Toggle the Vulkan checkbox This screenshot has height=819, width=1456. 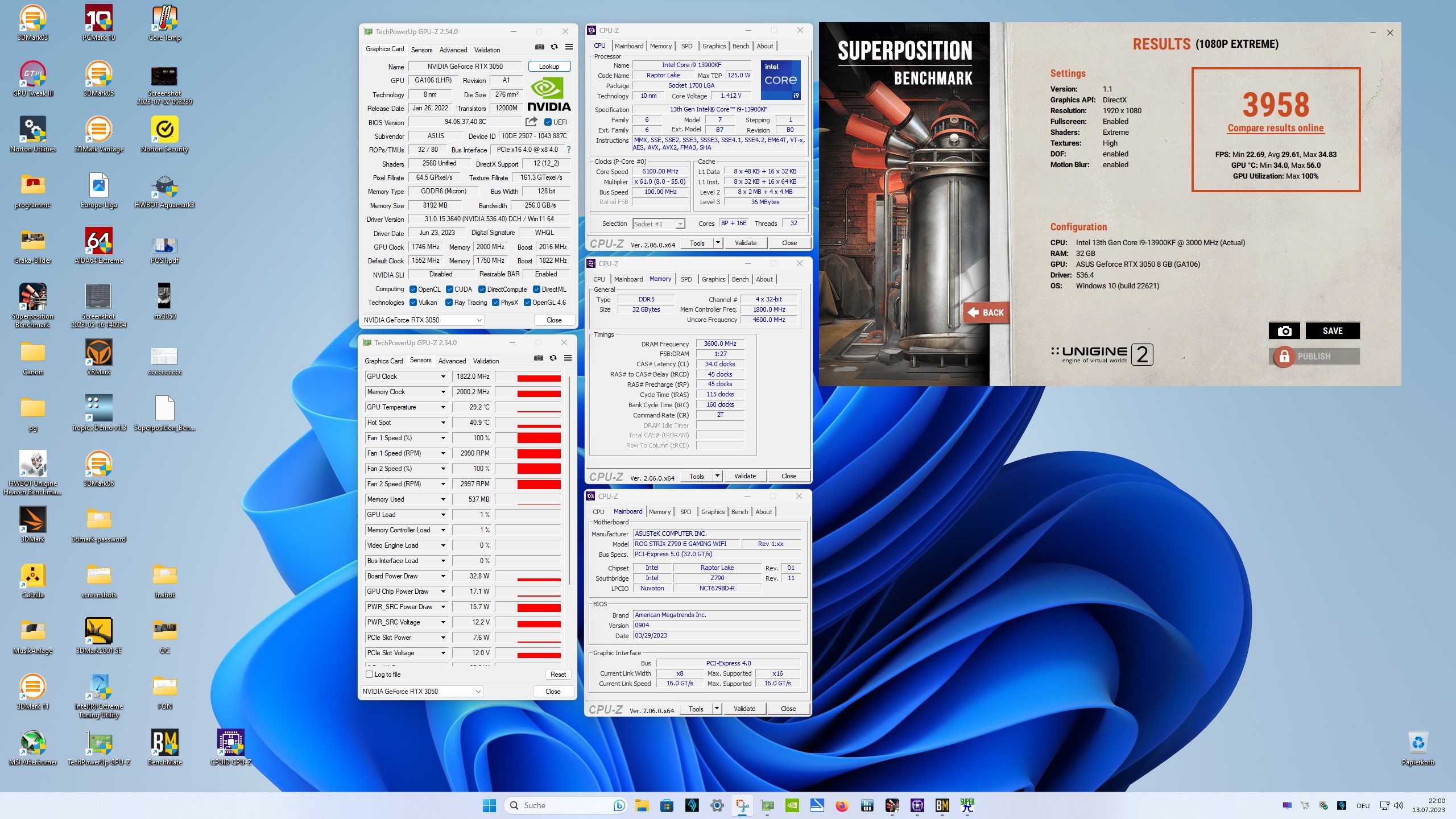click(413, 303)
